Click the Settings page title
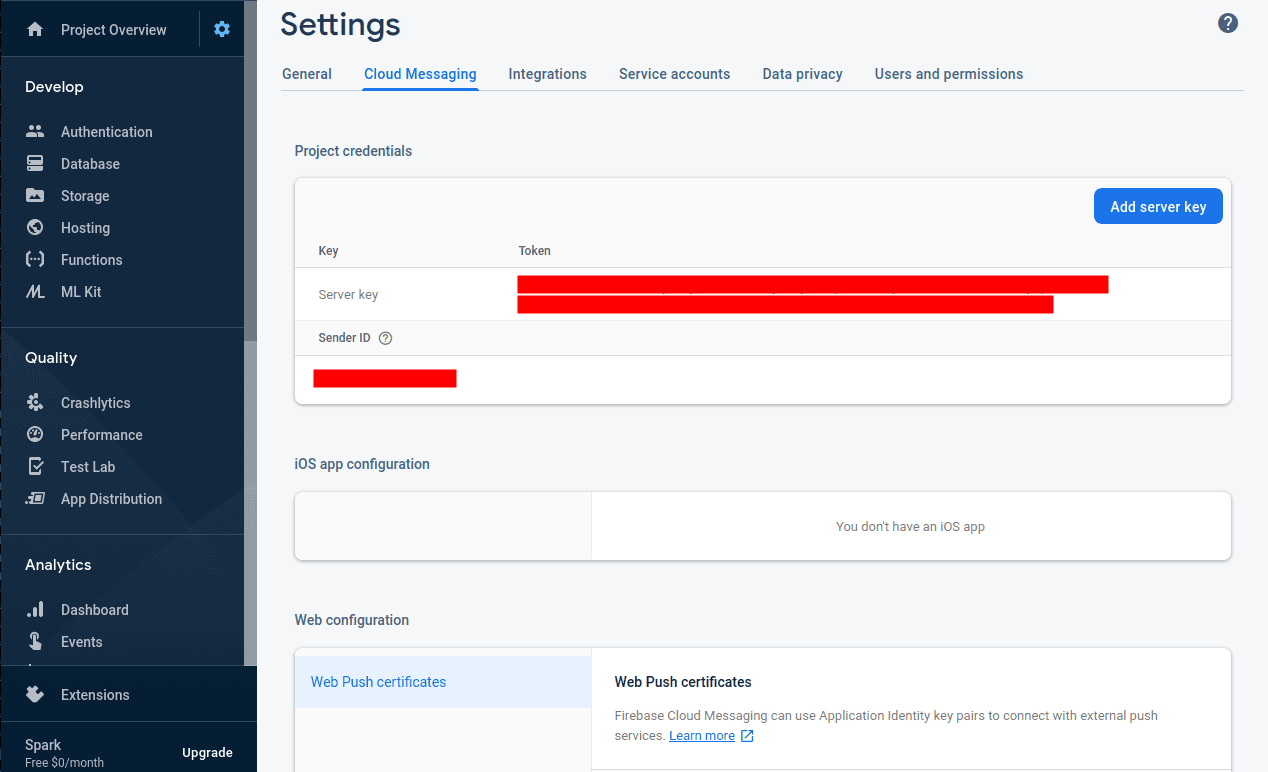The height and width of the screenshot is (772, 1268). click(340, 25)
